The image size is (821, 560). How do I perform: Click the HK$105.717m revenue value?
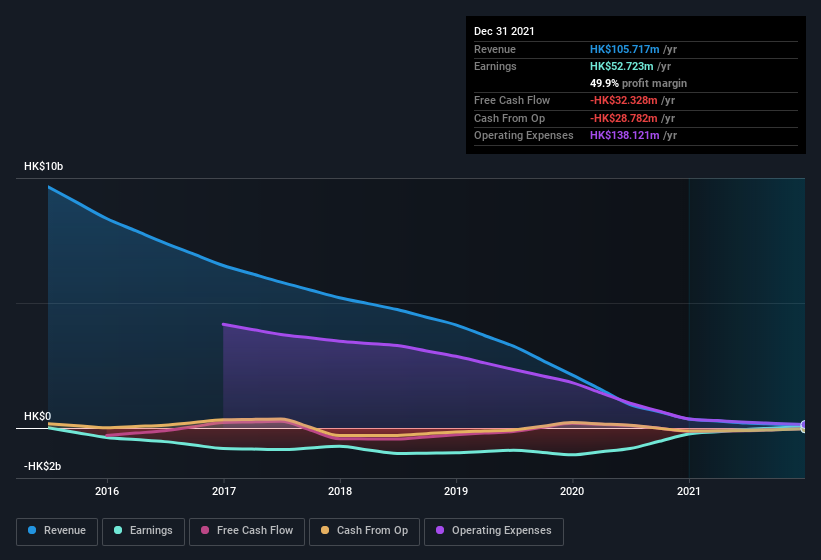tap(624, 49)
